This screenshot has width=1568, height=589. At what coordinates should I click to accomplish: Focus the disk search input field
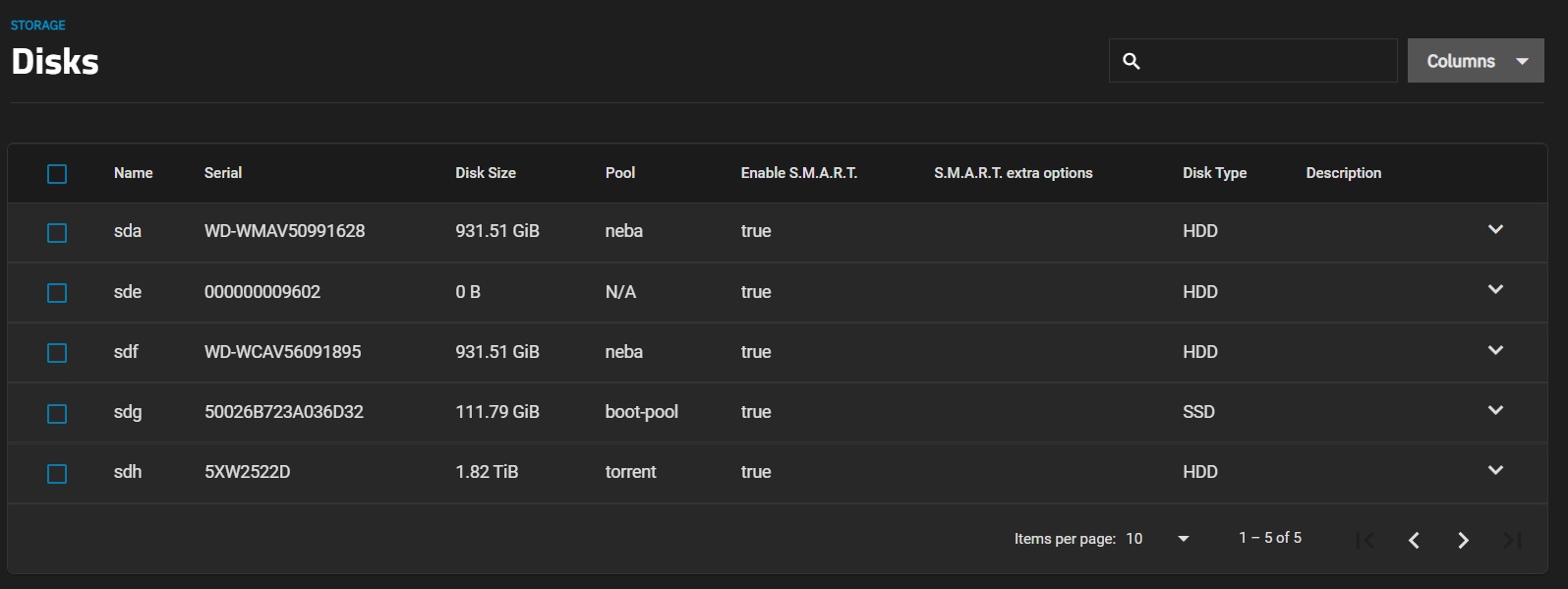[x=1268, y=61]
